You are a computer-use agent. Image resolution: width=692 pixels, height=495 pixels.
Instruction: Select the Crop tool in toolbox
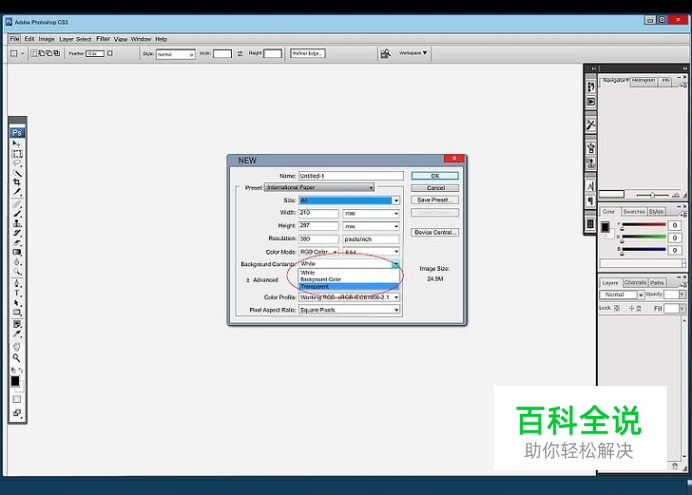coord(17,182)
